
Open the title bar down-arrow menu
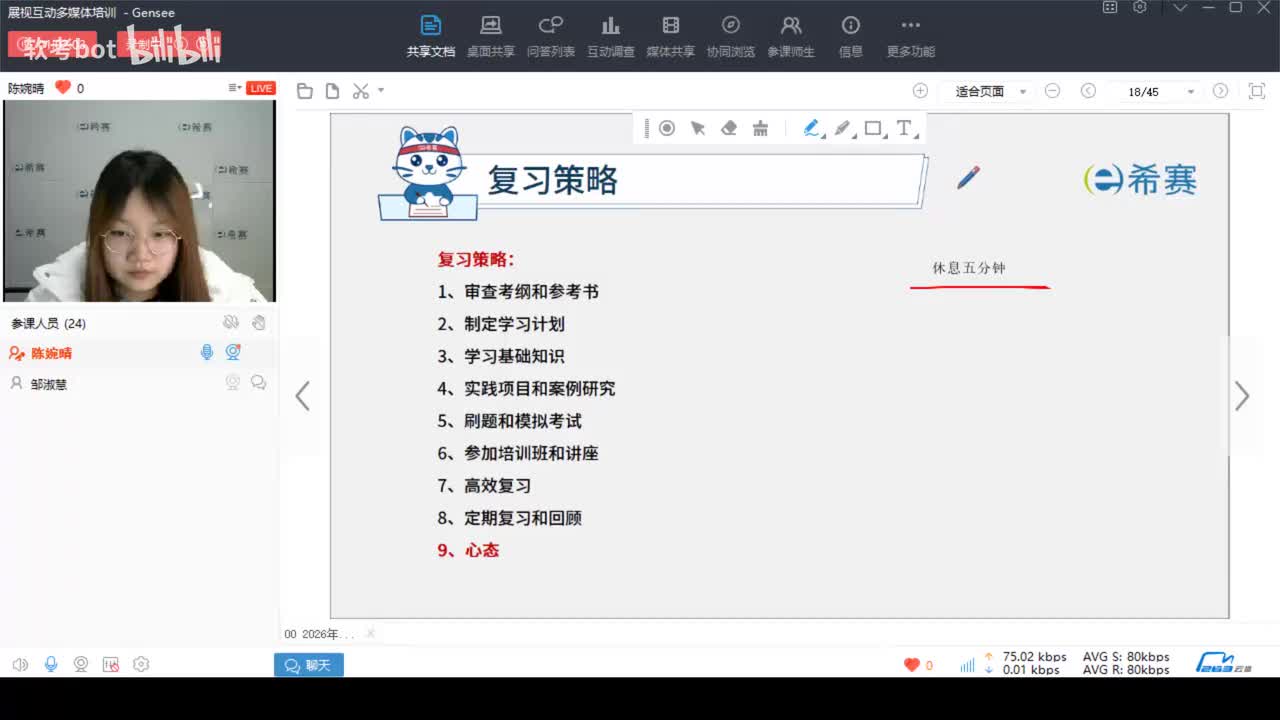pyautogui.click(x=1181, y=8)
